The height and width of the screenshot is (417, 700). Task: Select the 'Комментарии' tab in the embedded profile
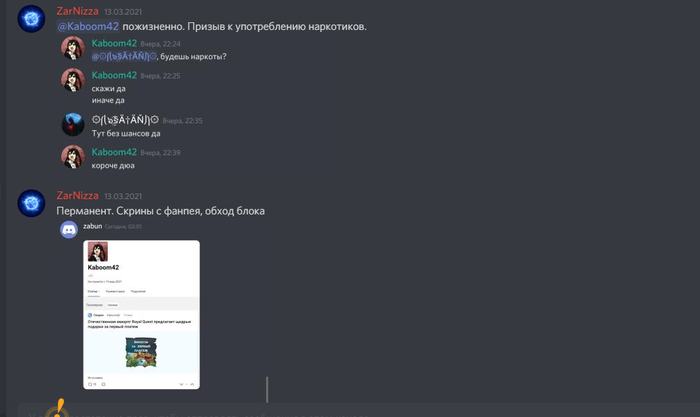point(115,292)
